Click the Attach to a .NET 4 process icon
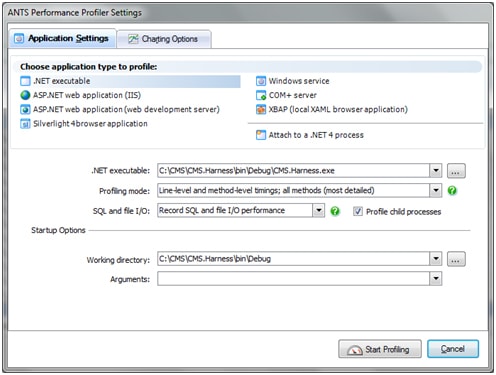 (261, 135)
